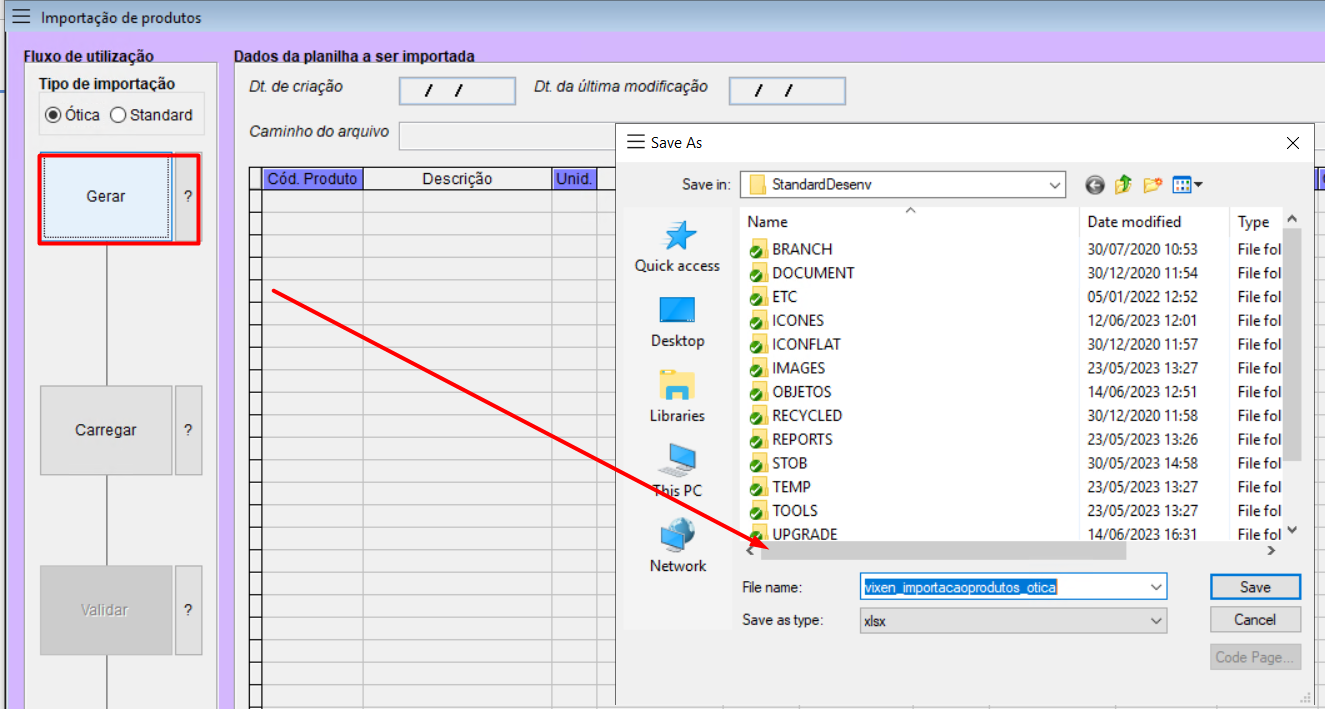Screen dimensions: 1325x709
Task: Show help for the Validar step
Action: click(188, 610)
